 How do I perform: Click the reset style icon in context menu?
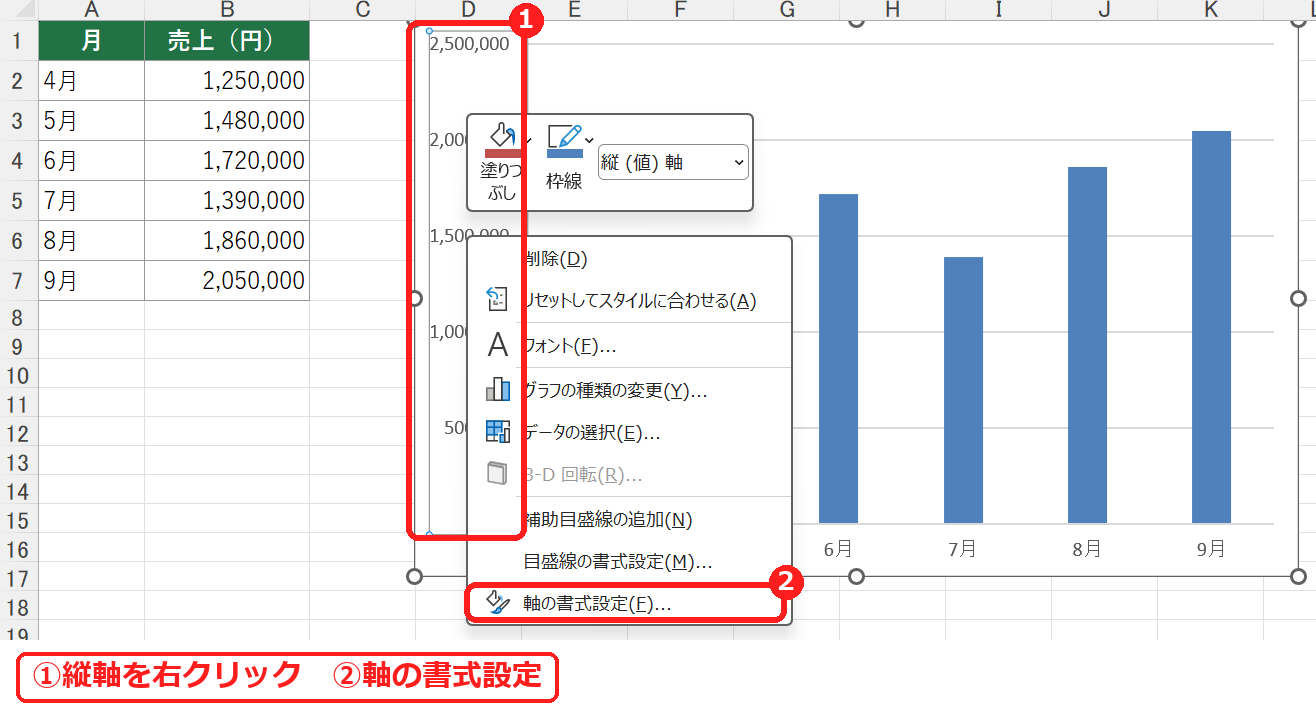point(497,299)
